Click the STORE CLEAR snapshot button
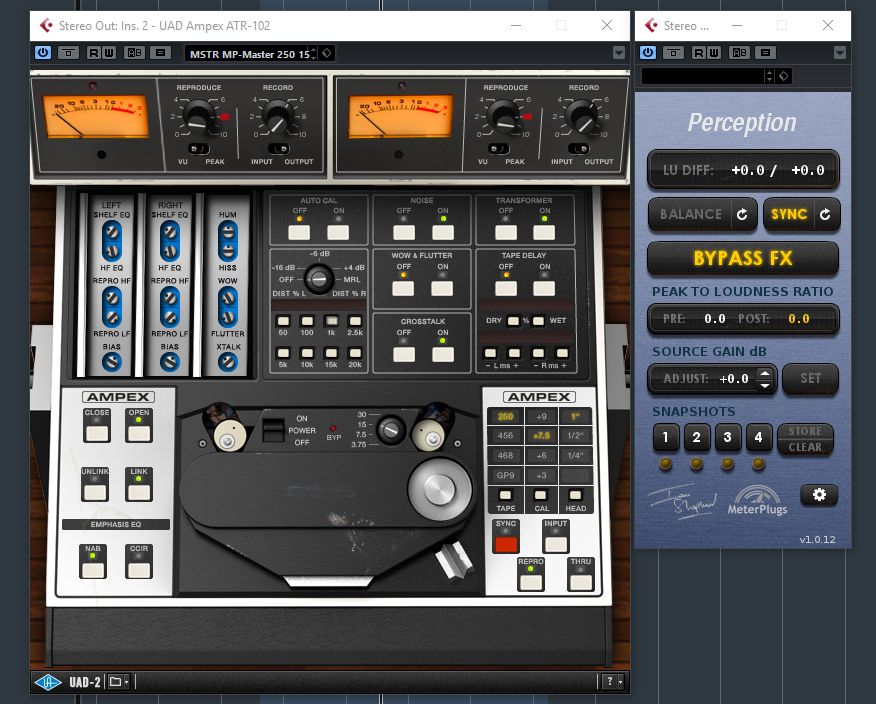This screenshot has width=876, height=704. [805, 439]
